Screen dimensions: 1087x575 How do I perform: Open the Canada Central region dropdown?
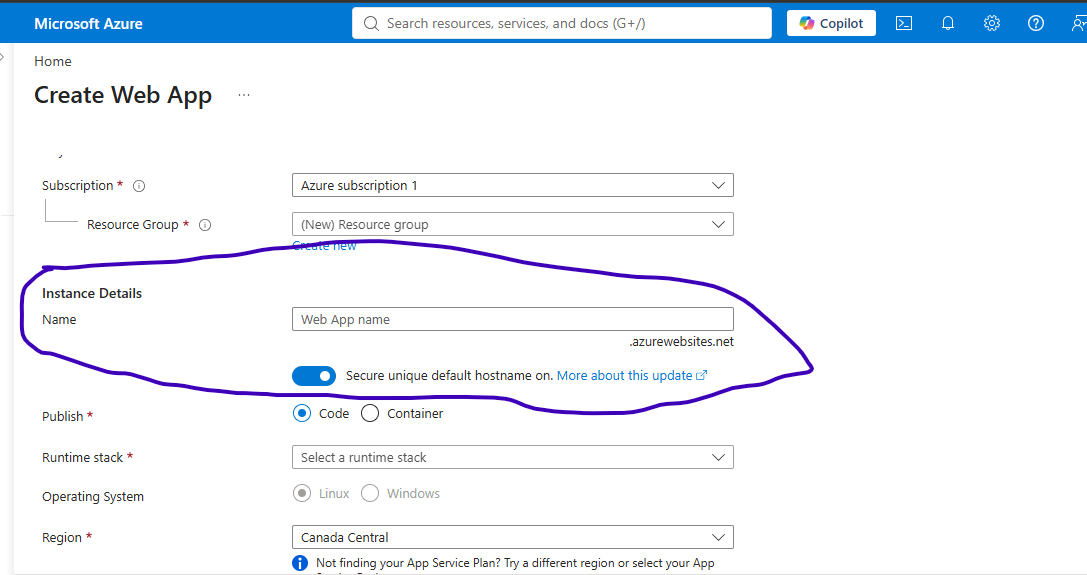tap(512, 537)
